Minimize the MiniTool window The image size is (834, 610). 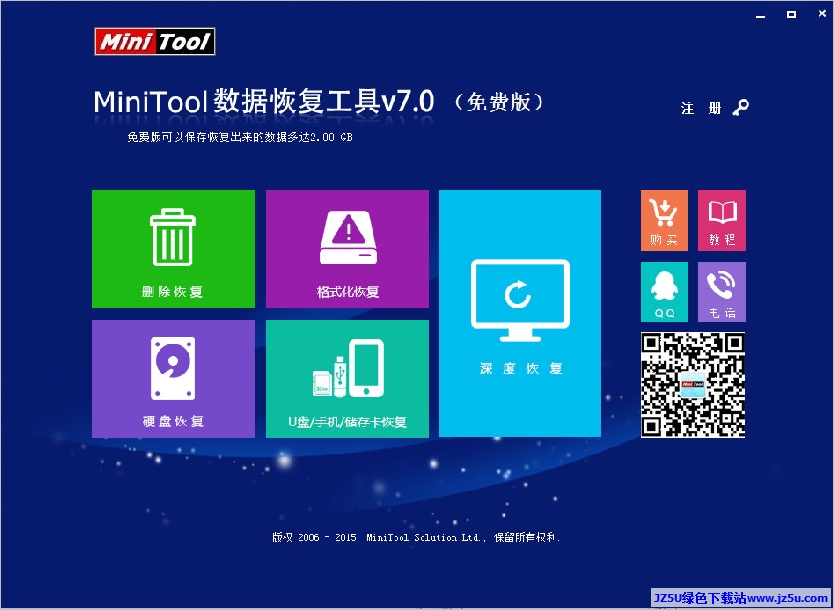(761, 15)
